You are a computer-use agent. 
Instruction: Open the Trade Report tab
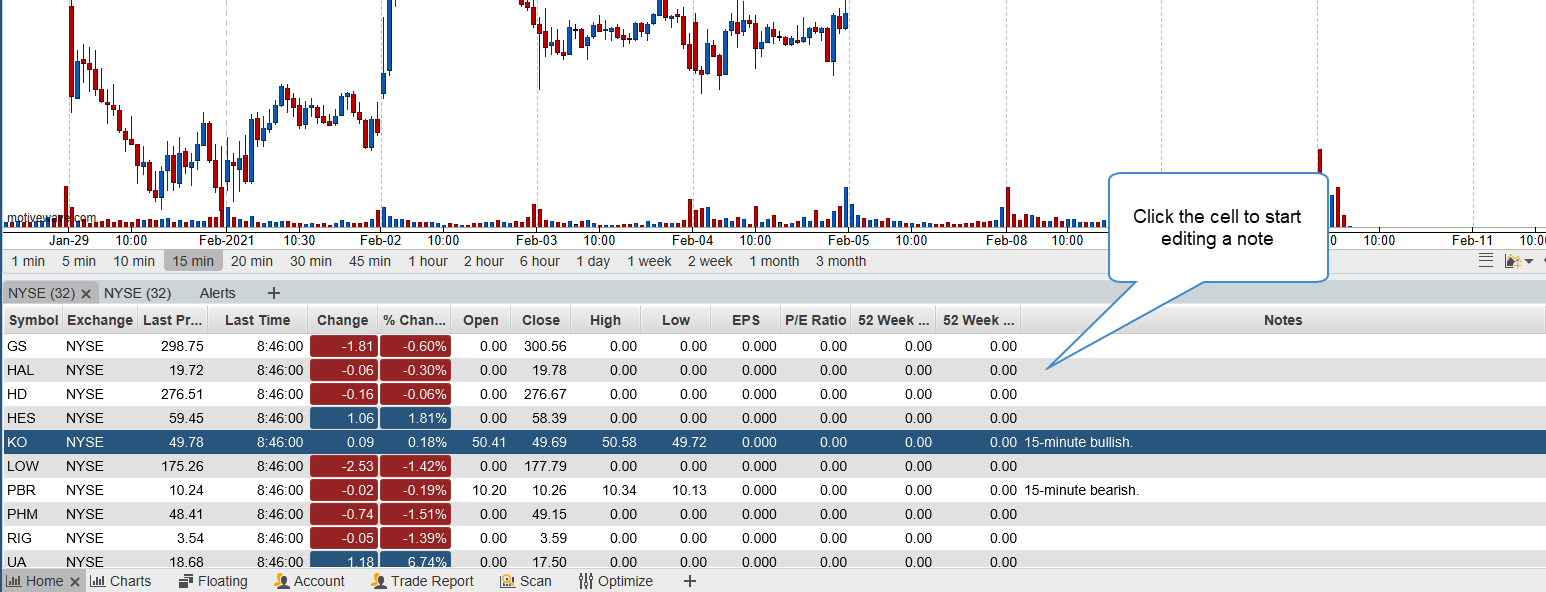point(422,581)
